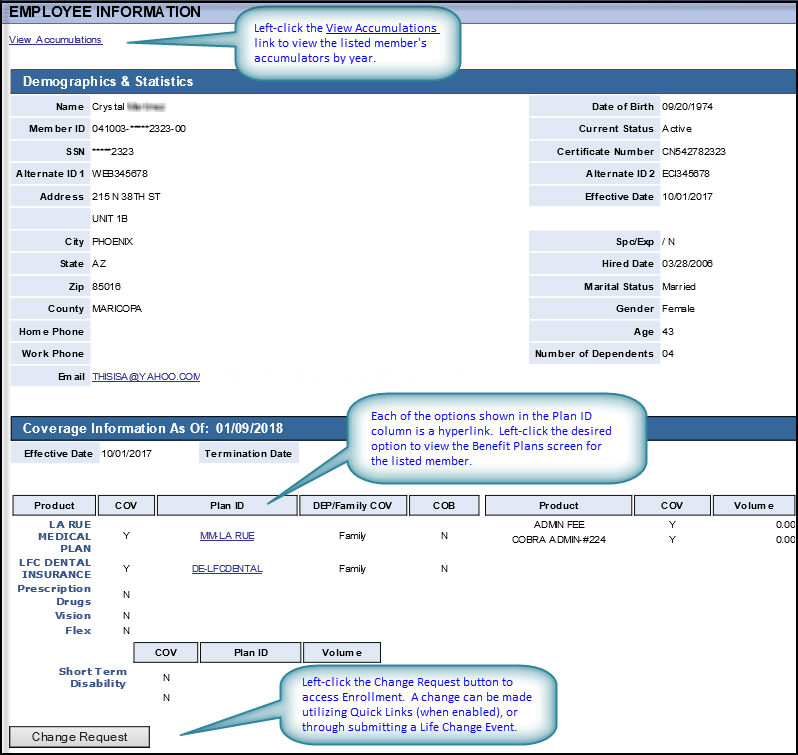The height and width of the screenshot is (755, 798).
Task: Select the Member ID value
Action: [x=138, y=129]
